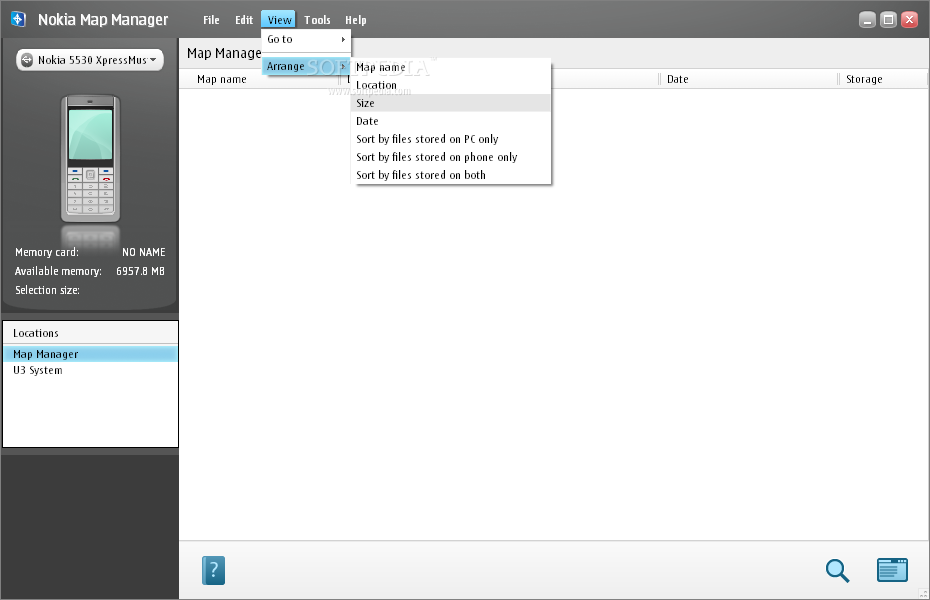The image size is (930, 600).
Task: Expand the Go to submenu
Action: [306, 39]
